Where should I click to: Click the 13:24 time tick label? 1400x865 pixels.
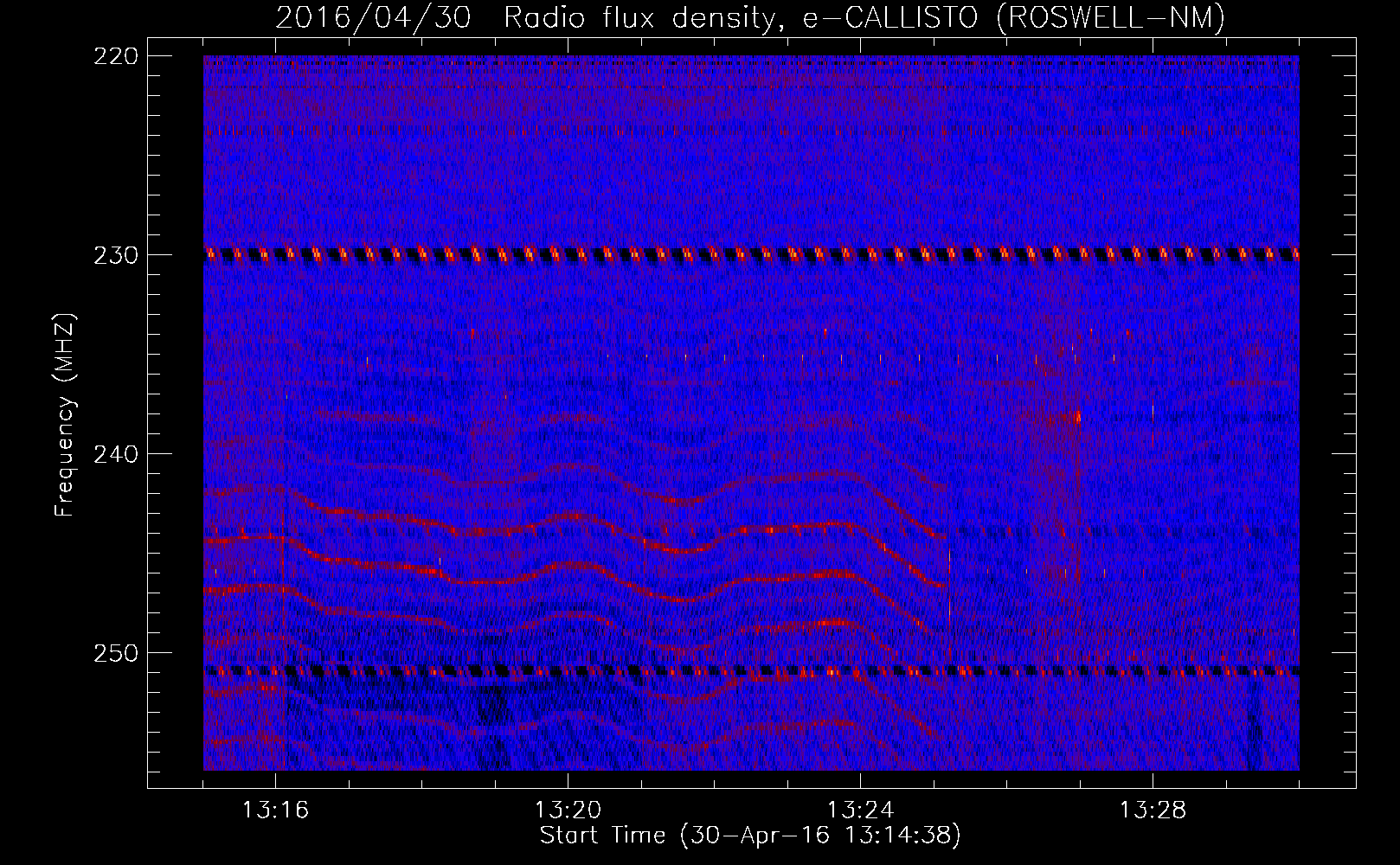[x=861, y=811]
